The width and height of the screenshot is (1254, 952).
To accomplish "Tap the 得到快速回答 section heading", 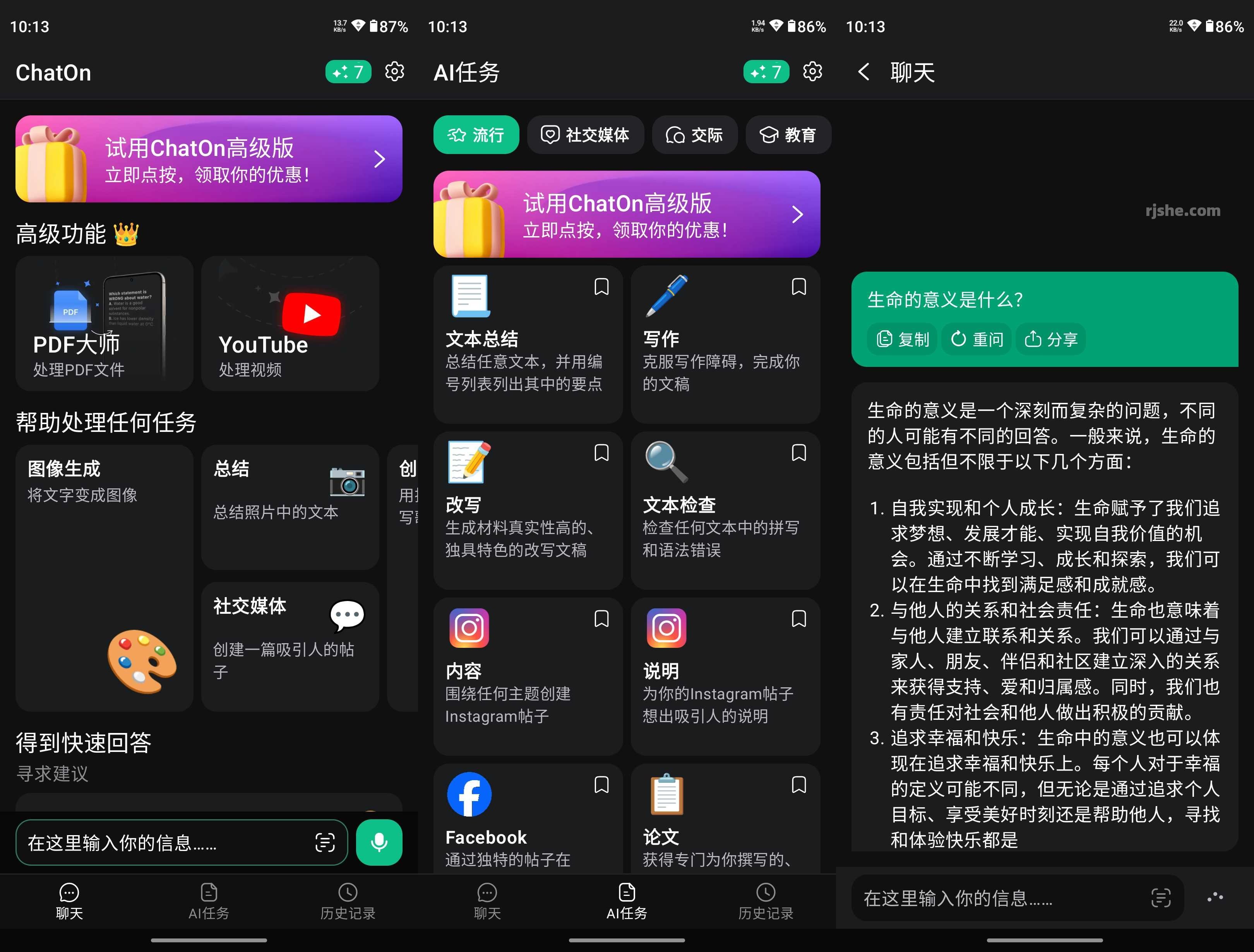I will pyautogui.click(x=83, y=743).
